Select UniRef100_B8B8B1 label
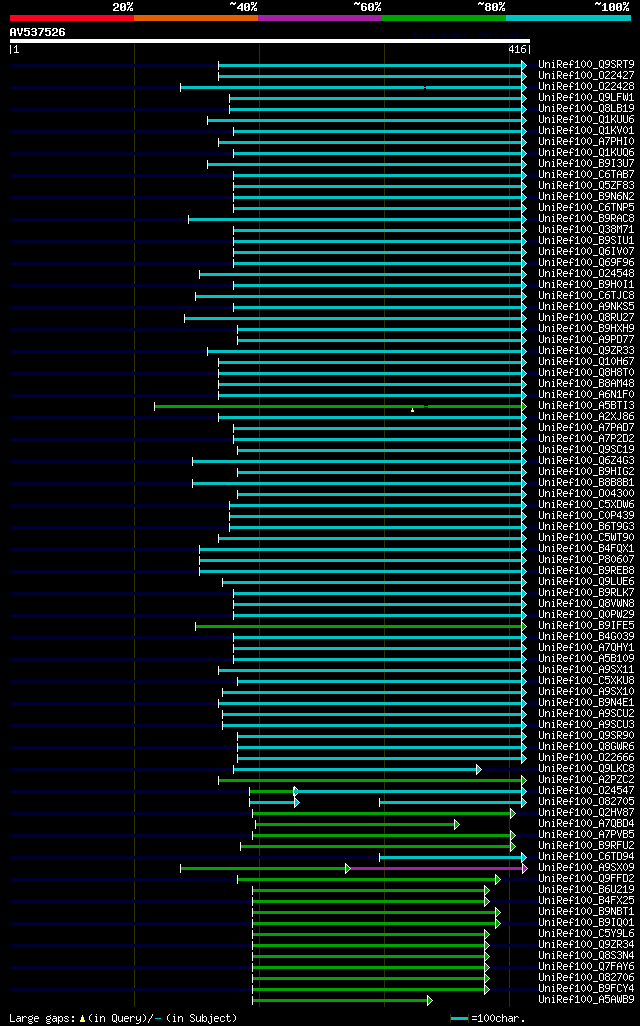Viewport: 640px width, 1026px height. pyautogui.click(x=586, y=483)
